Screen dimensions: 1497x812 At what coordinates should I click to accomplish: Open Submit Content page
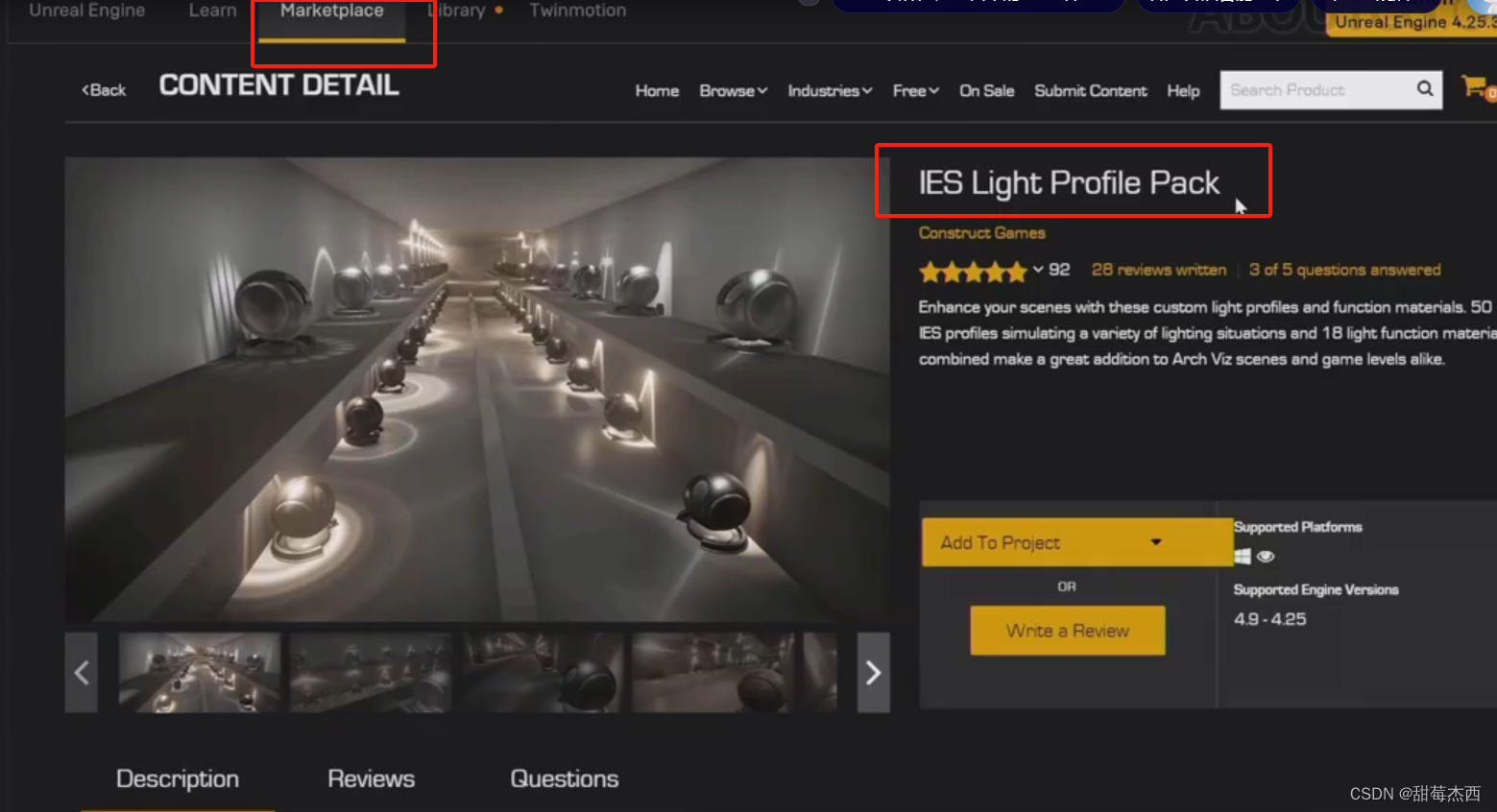(1091, 91)
